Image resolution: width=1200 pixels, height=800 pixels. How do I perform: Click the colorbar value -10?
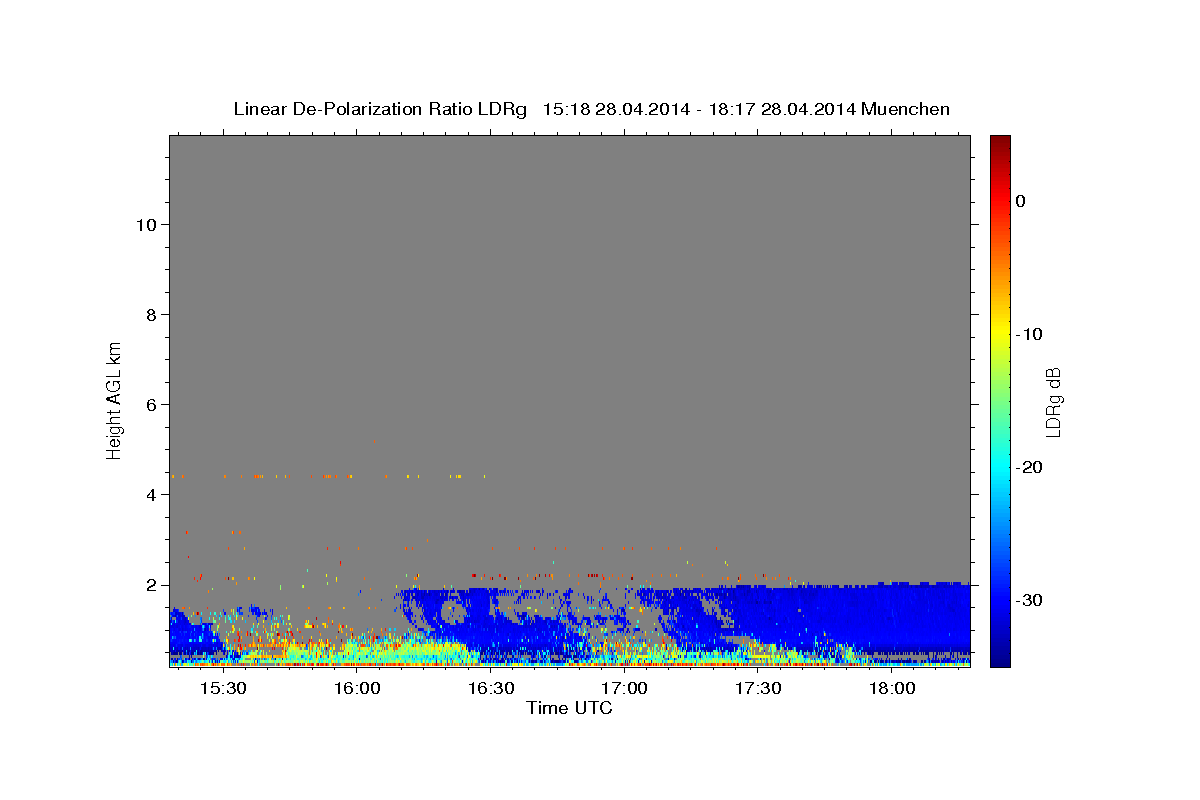point(1029,334)
